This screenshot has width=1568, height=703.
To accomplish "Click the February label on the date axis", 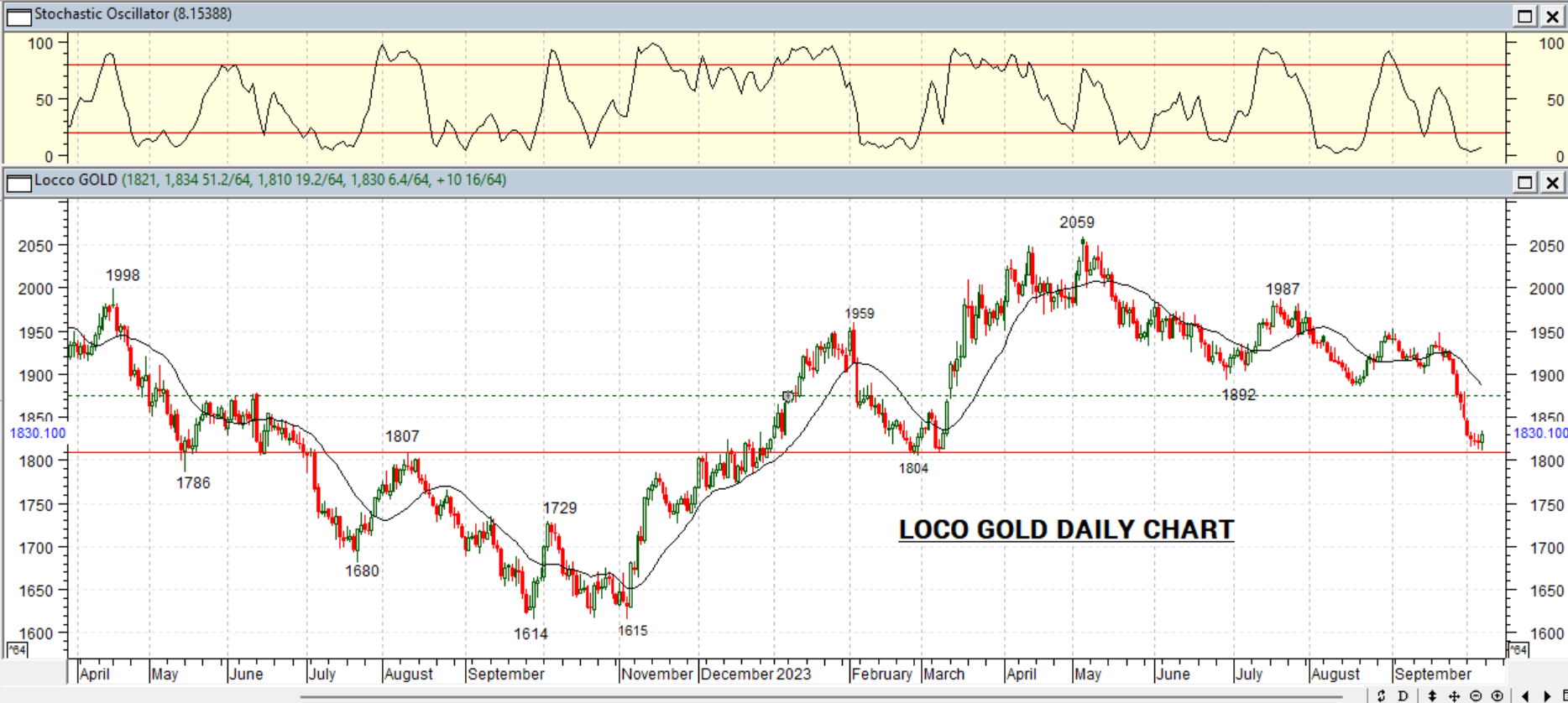I will tap(881, 674).
